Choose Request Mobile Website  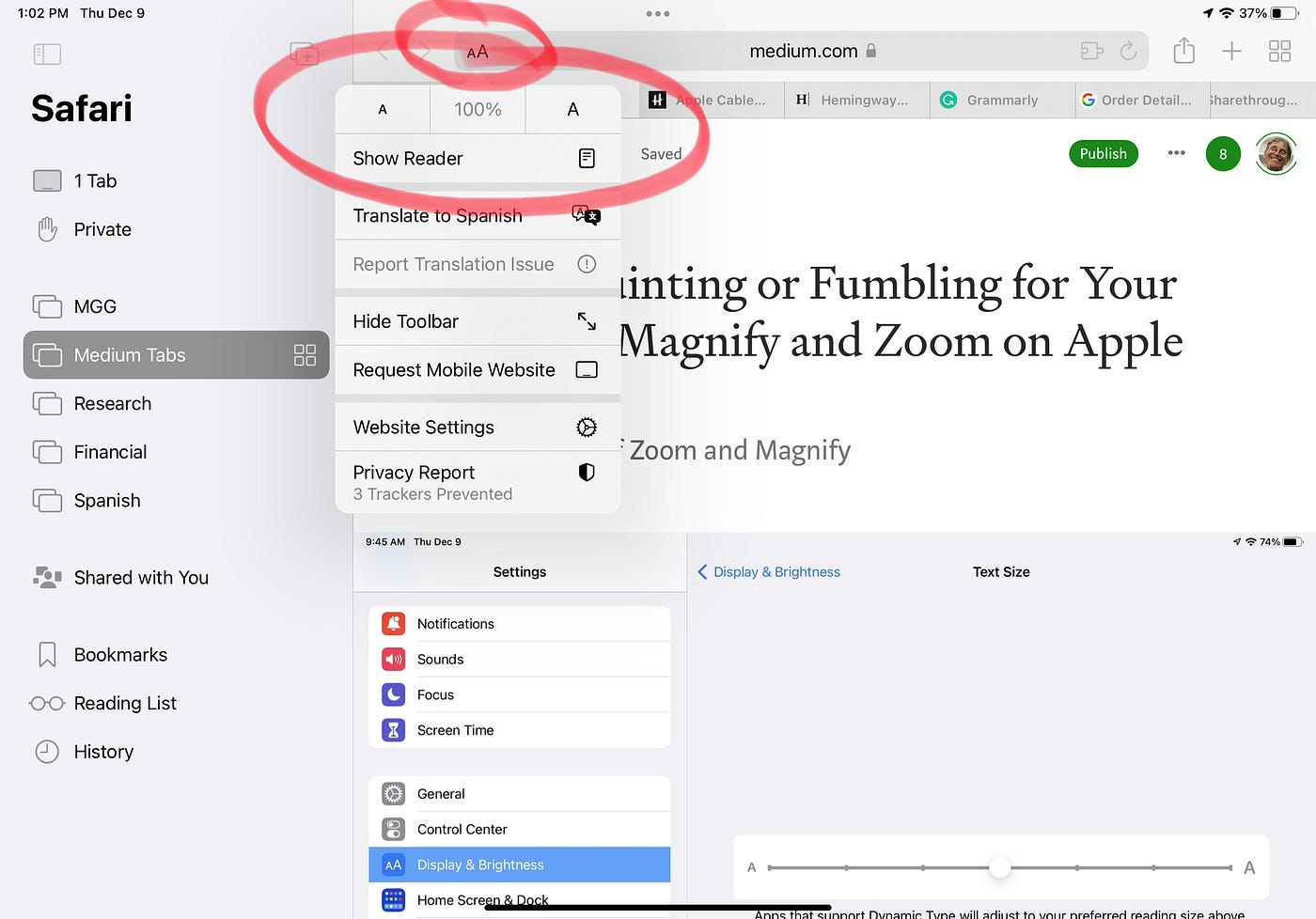[x=478, y=370]
